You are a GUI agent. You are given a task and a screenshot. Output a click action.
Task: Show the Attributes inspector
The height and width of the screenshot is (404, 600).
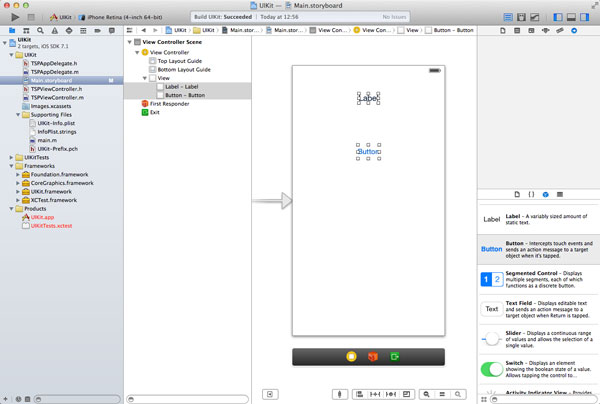point(545,31)
